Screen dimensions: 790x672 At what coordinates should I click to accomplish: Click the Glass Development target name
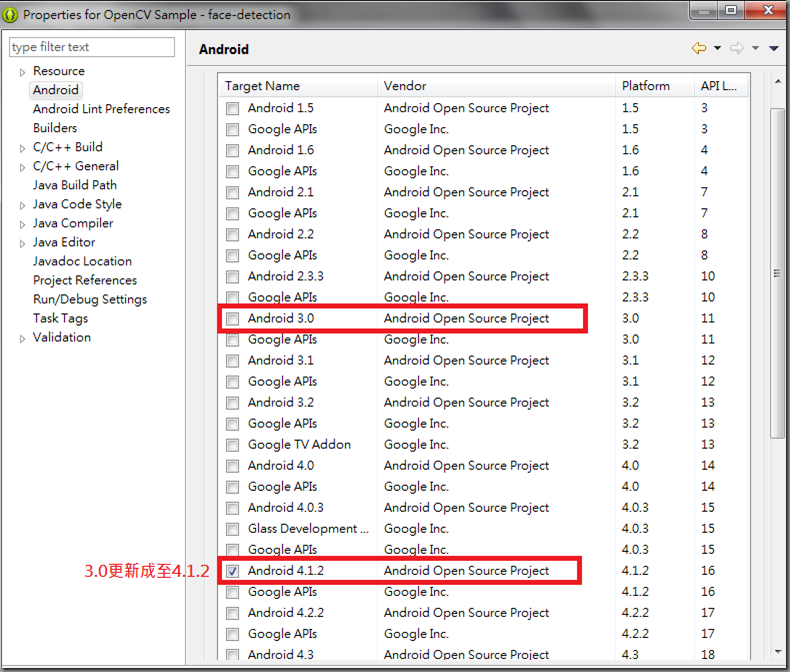(x=308, y=529)
